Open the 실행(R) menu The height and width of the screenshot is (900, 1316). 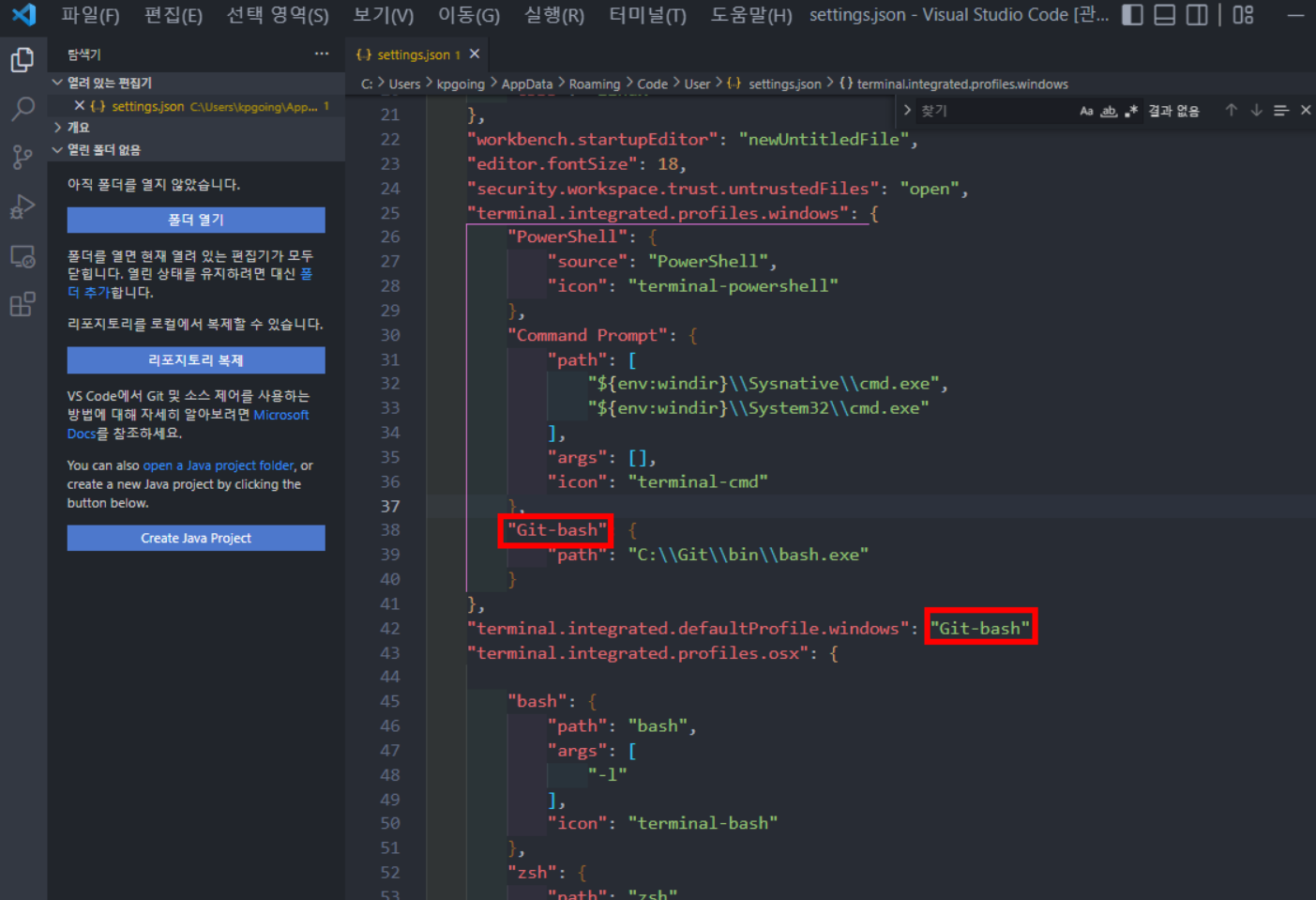click(553, 15)
